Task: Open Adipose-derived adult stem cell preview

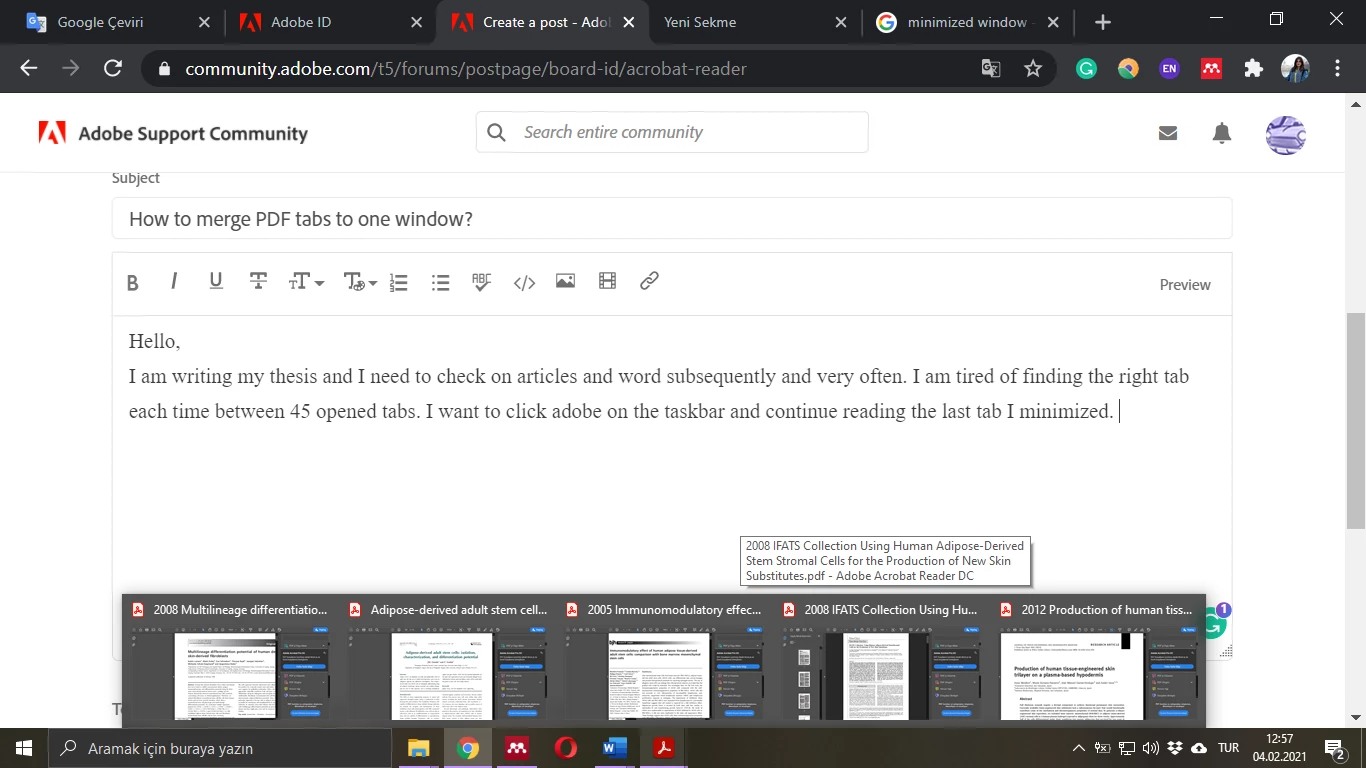Action: tap(448, 661)
